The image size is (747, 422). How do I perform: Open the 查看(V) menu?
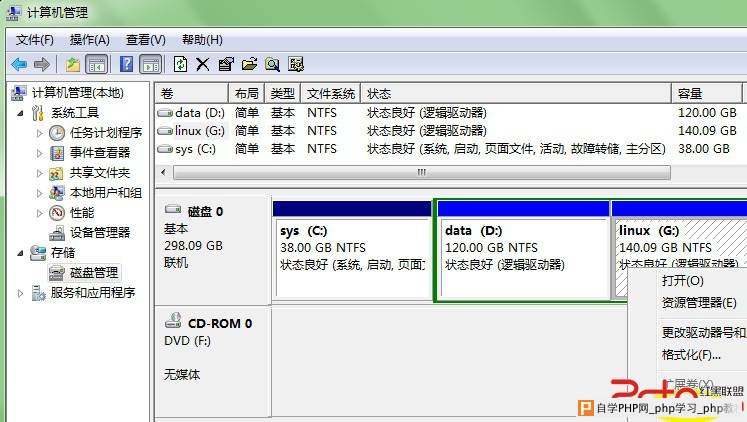click(x=146, y=40)
